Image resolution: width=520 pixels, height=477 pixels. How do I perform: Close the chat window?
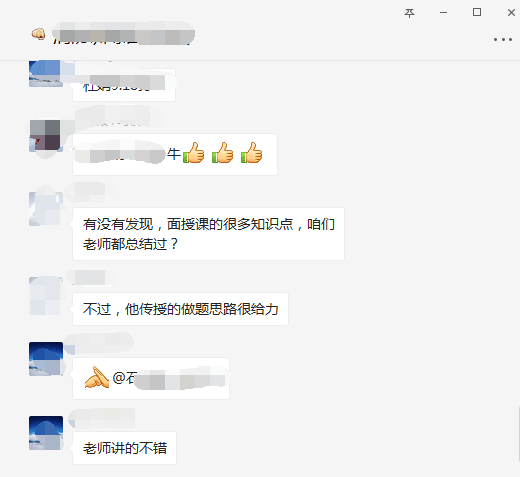pos(511,13)
